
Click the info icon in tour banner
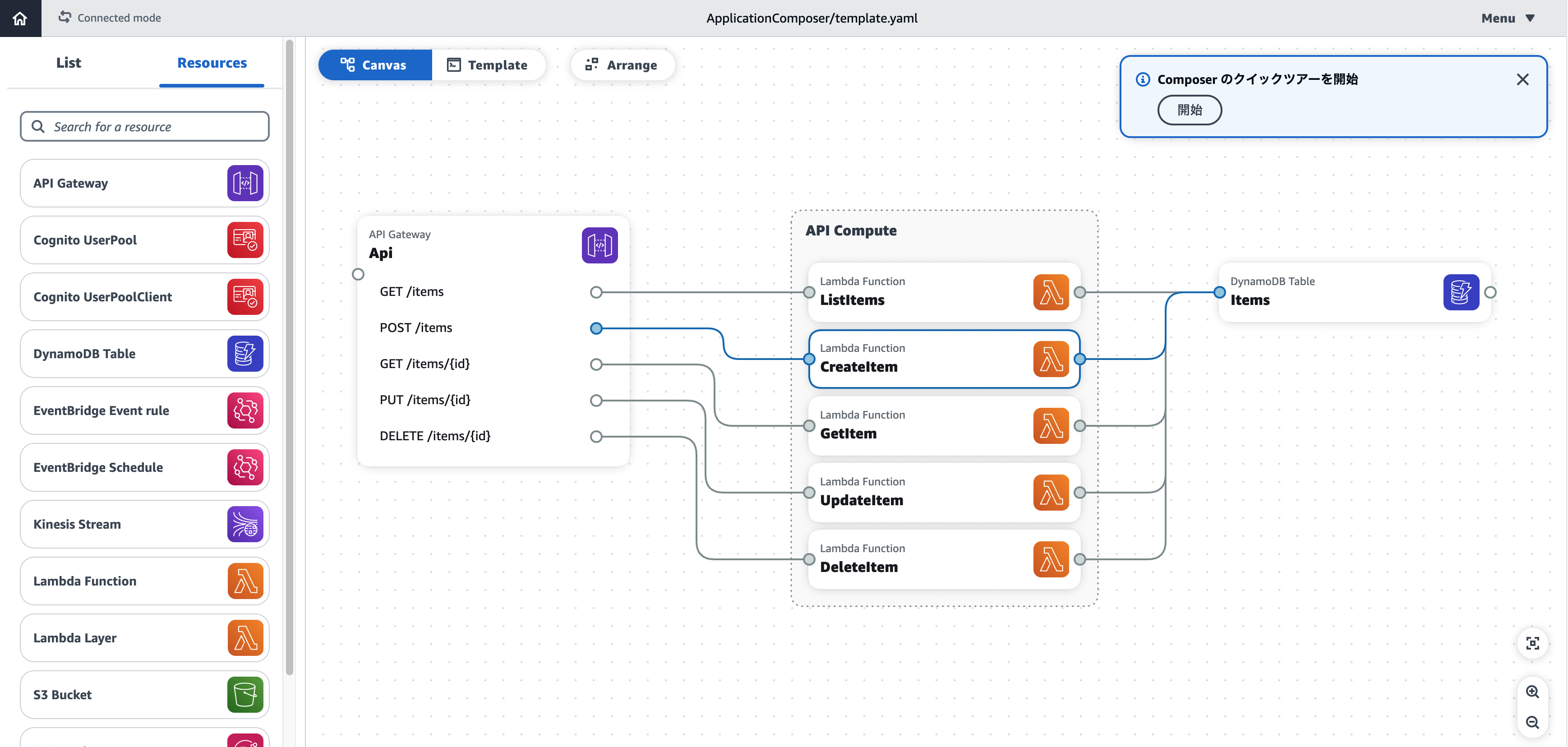pos(1143,79)
